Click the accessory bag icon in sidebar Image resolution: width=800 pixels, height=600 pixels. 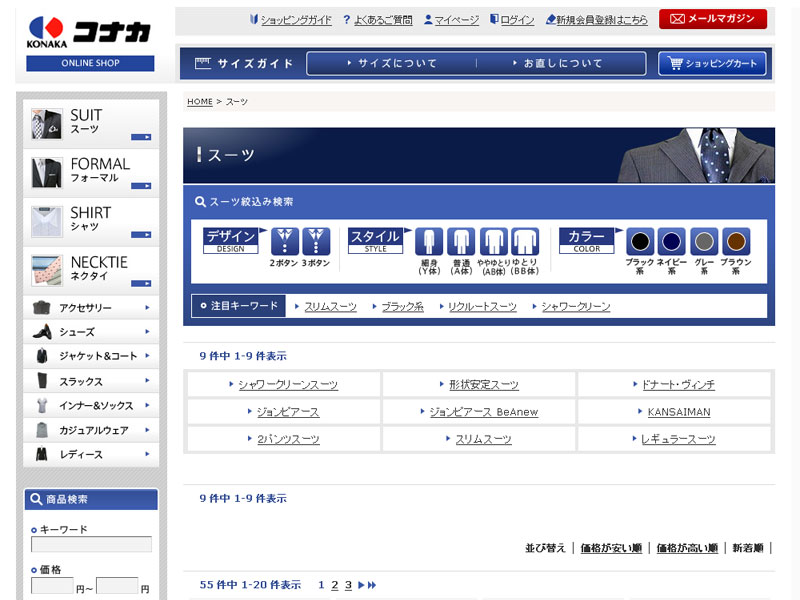point(42,307)
